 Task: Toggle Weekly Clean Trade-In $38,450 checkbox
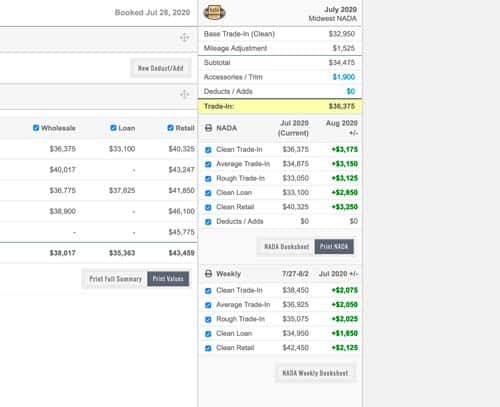[208, 291]
